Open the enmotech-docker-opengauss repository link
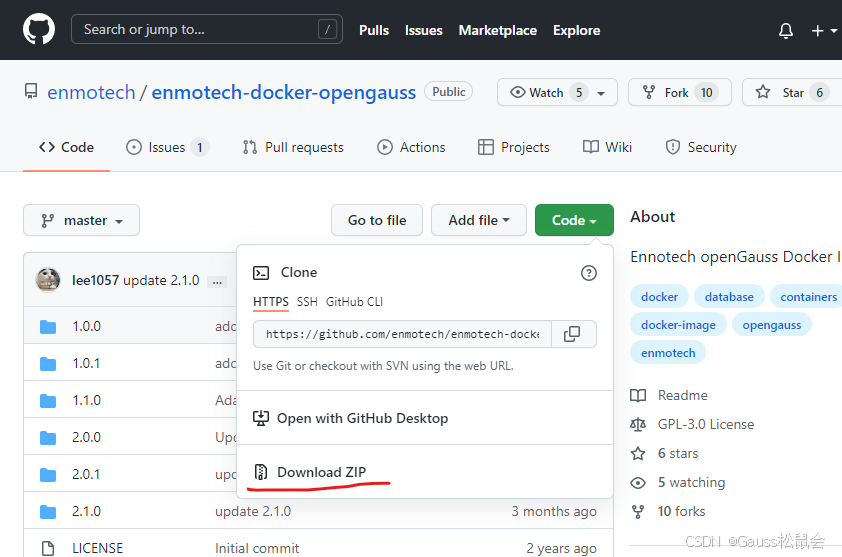This screenshot has width=842, height=557. pyautogui.click(x=284, y=92)
